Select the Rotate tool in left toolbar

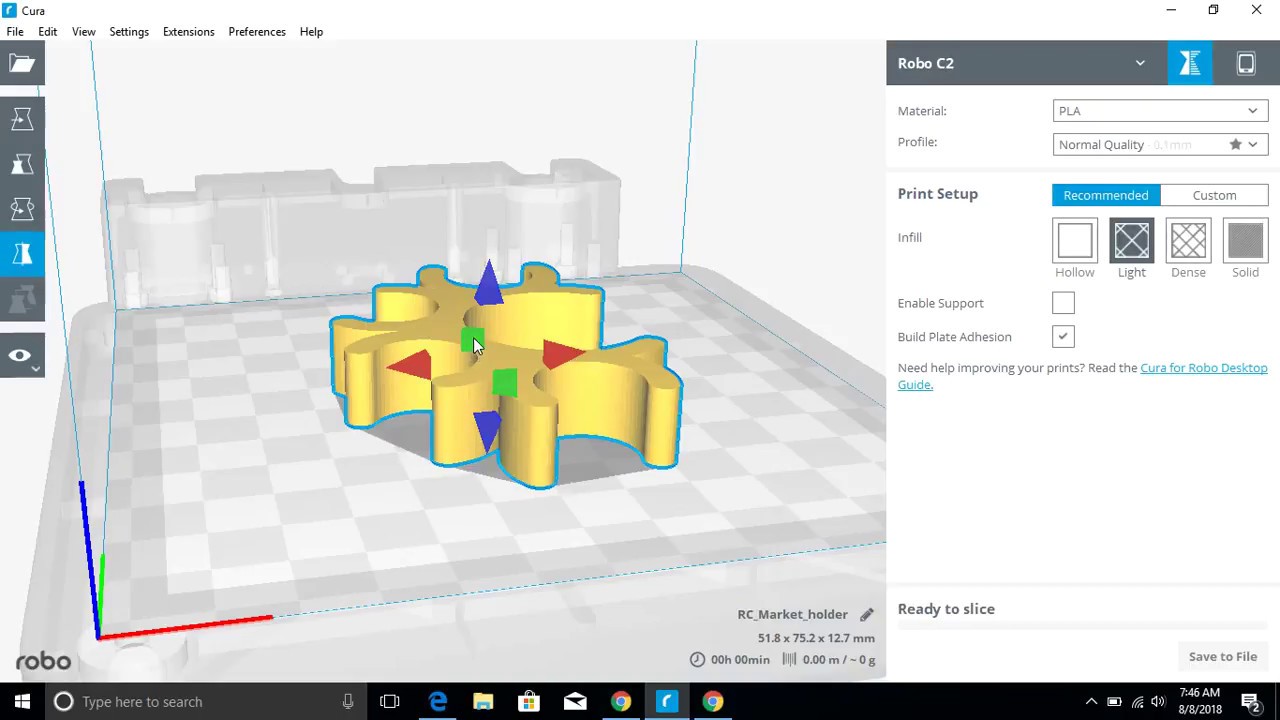point(22,209)
